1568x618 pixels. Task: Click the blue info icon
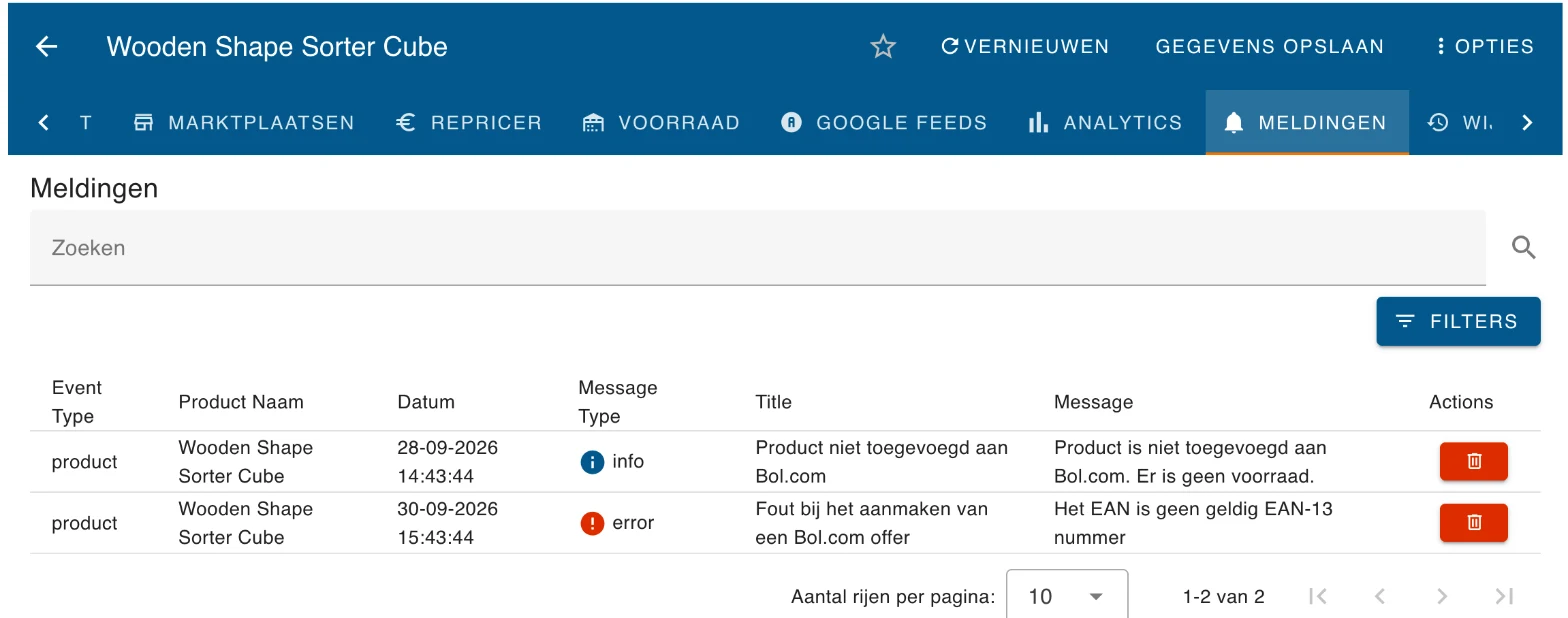point(592,462)
